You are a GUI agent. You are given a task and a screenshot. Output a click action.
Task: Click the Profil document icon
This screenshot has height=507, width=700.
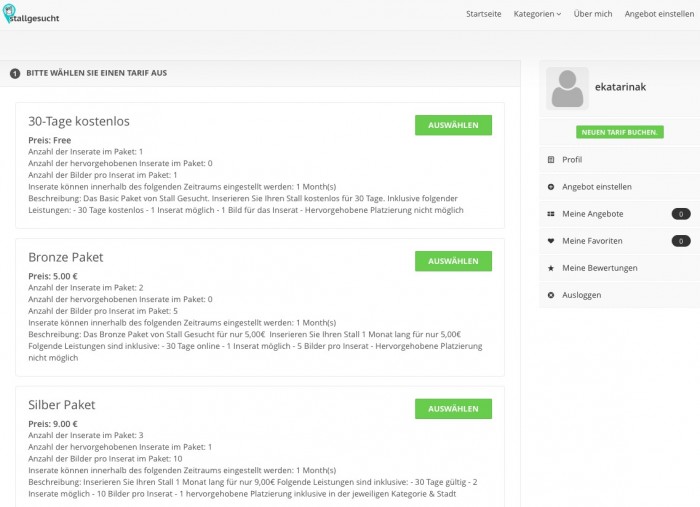[551, 160]
